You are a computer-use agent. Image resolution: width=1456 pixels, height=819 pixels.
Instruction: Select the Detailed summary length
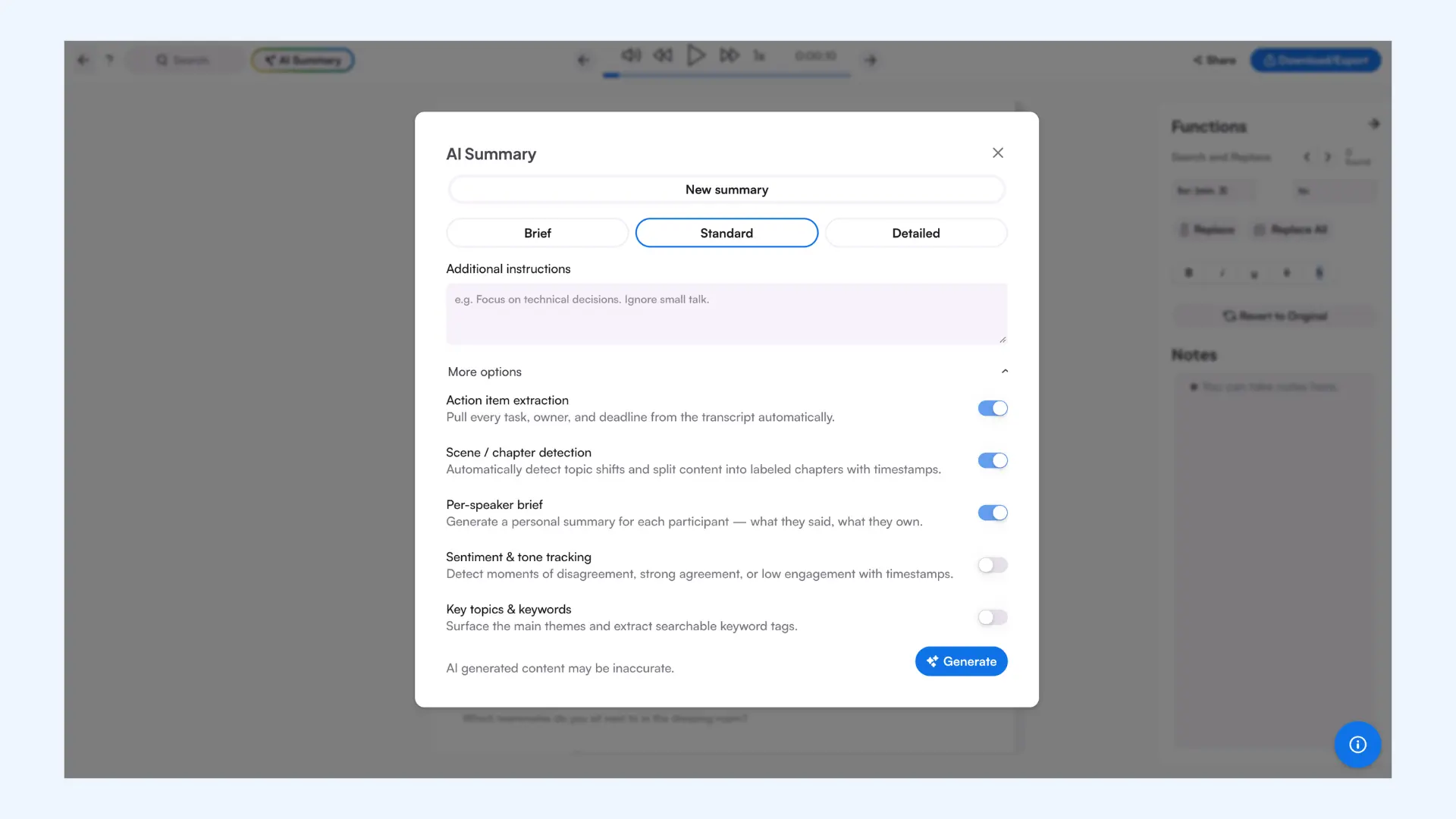916,233
